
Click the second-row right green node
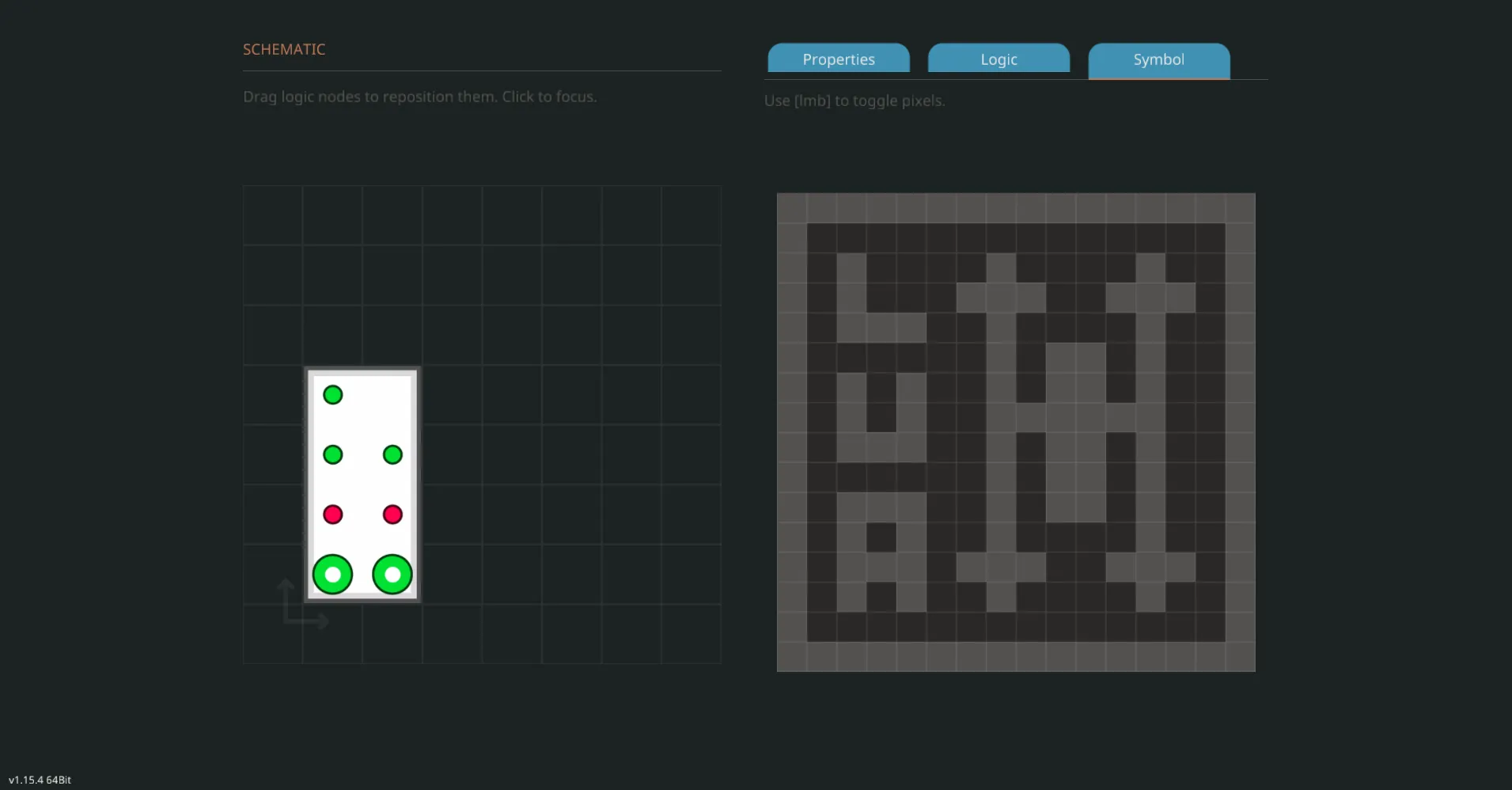coord(392,455)
